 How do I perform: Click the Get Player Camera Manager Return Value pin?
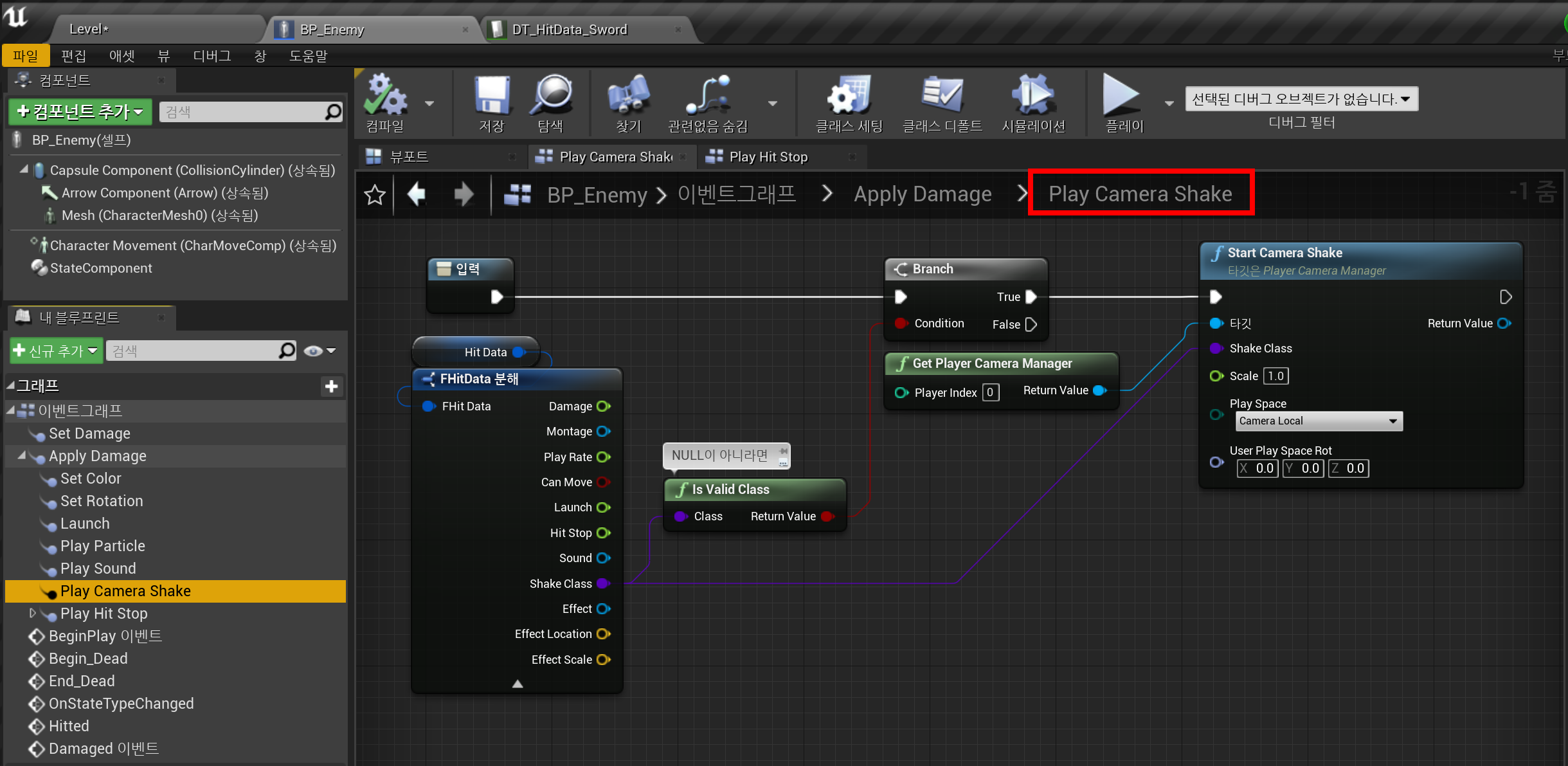1099,390
